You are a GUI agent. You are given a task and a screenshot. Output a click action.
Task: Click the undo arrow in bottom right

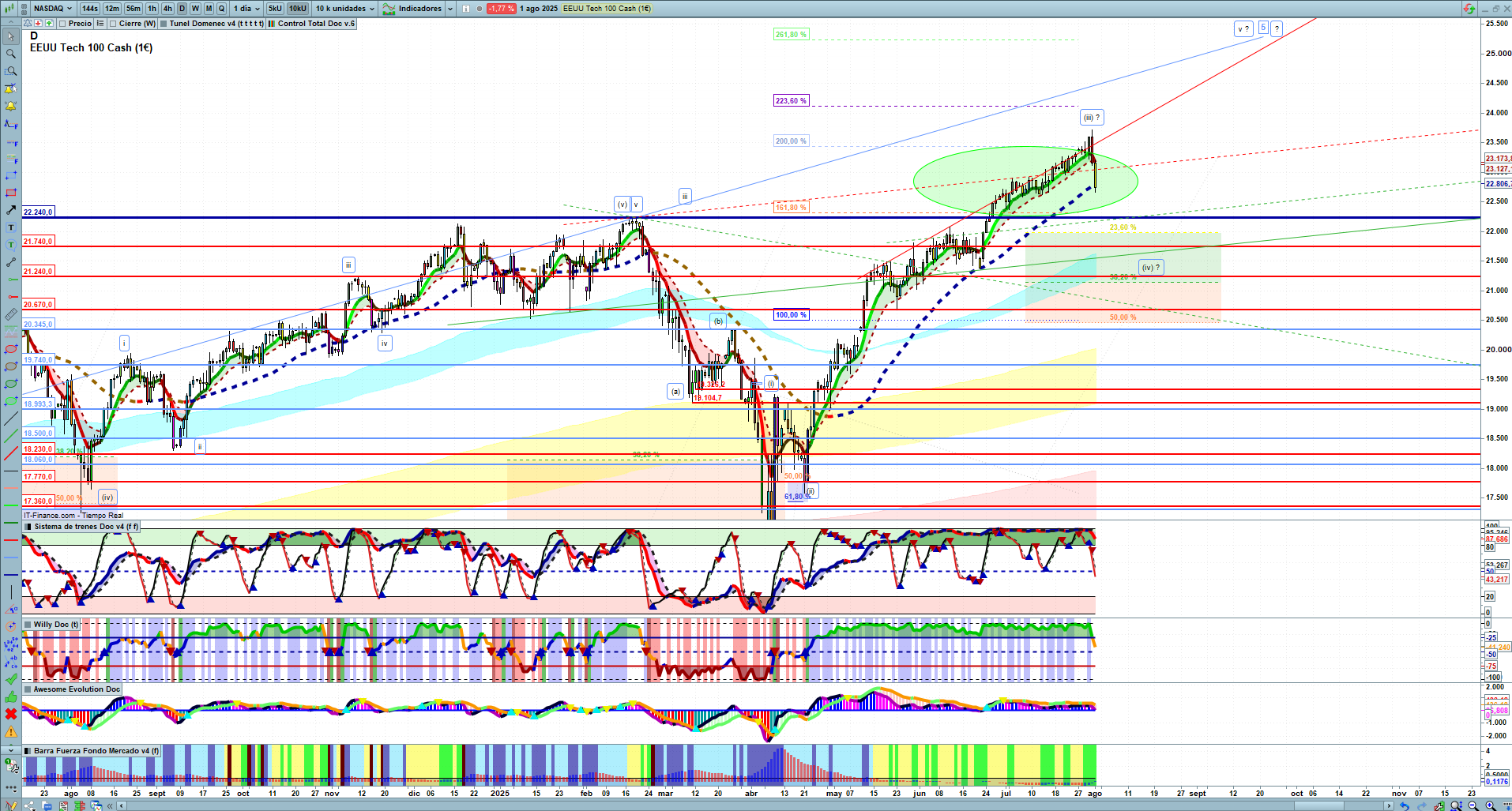[x=1404, y=805]
